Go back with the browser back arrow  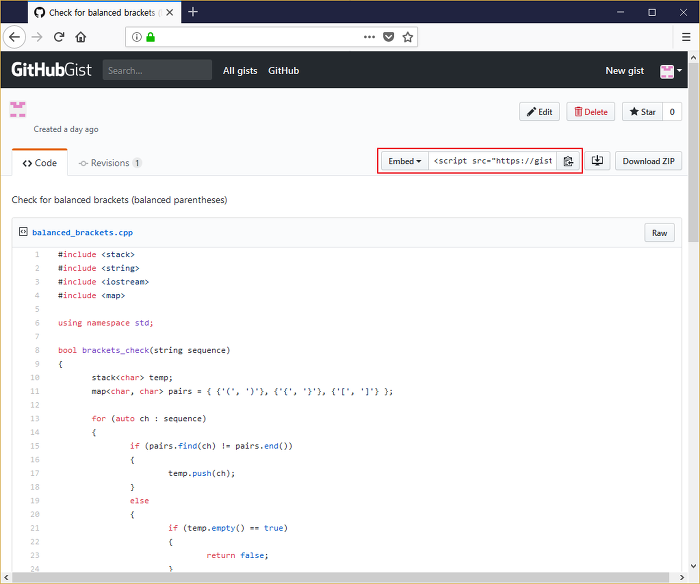click(x=14, y=37)
